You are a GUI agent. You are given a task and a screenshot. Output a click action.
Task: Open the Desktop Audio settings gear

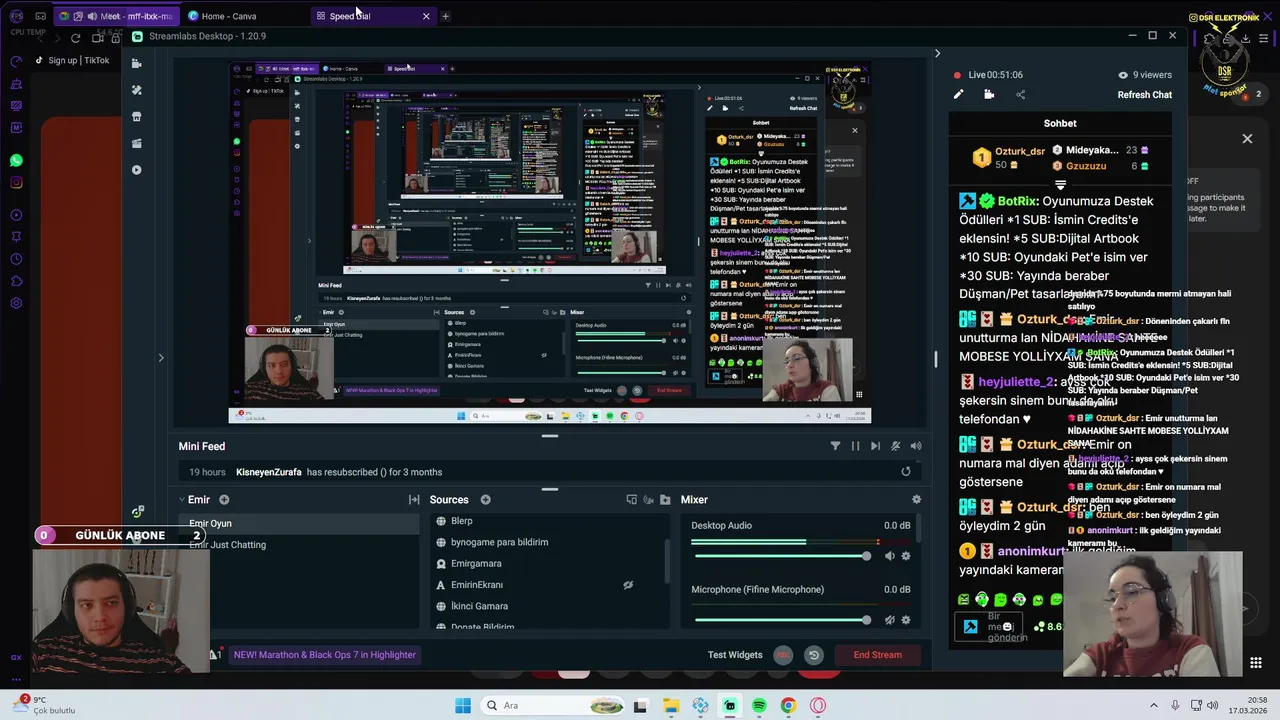point(906,556)
